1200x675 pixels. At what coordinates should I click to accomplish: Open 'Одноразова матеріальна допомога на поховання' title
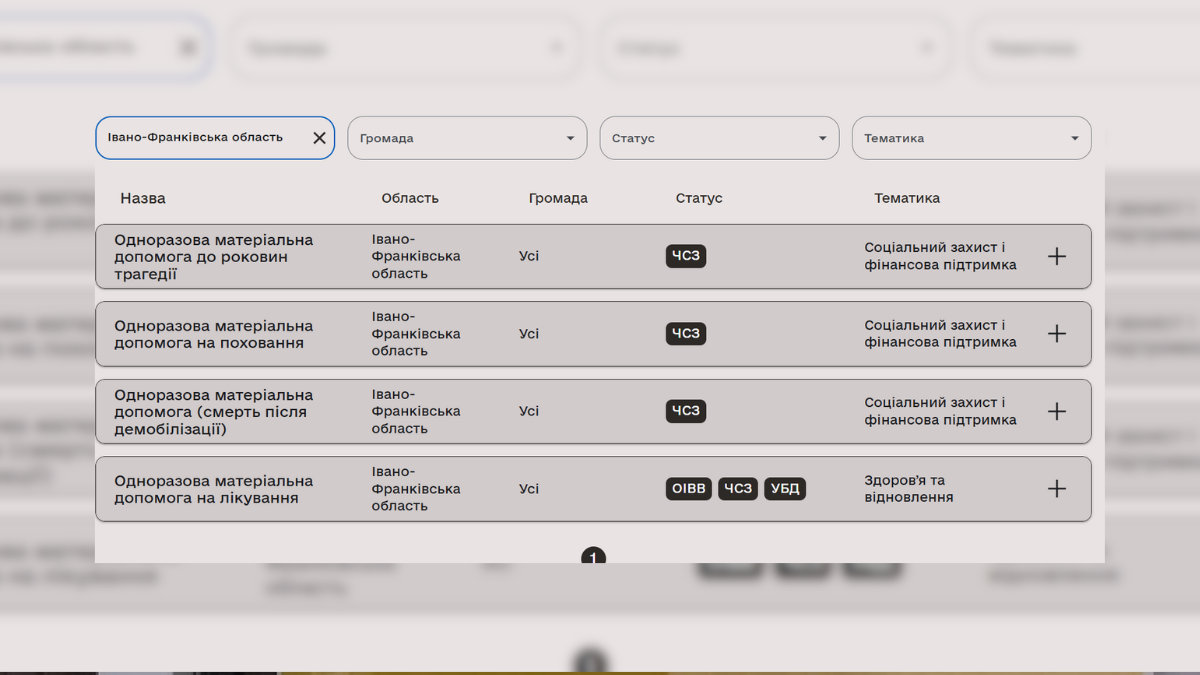213,334
